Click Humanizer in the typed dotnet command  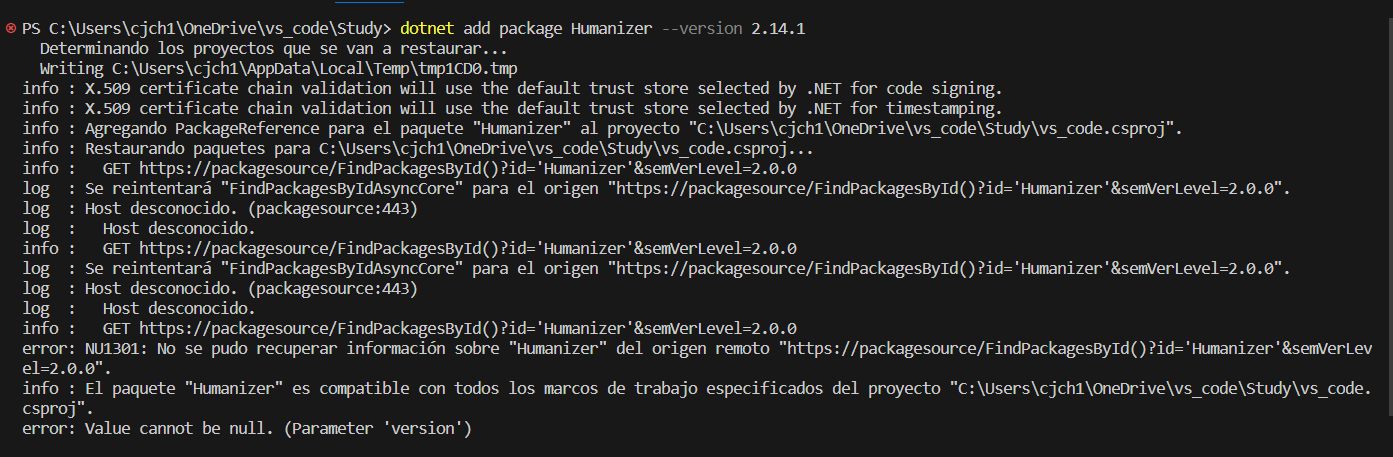pos(612,30)
